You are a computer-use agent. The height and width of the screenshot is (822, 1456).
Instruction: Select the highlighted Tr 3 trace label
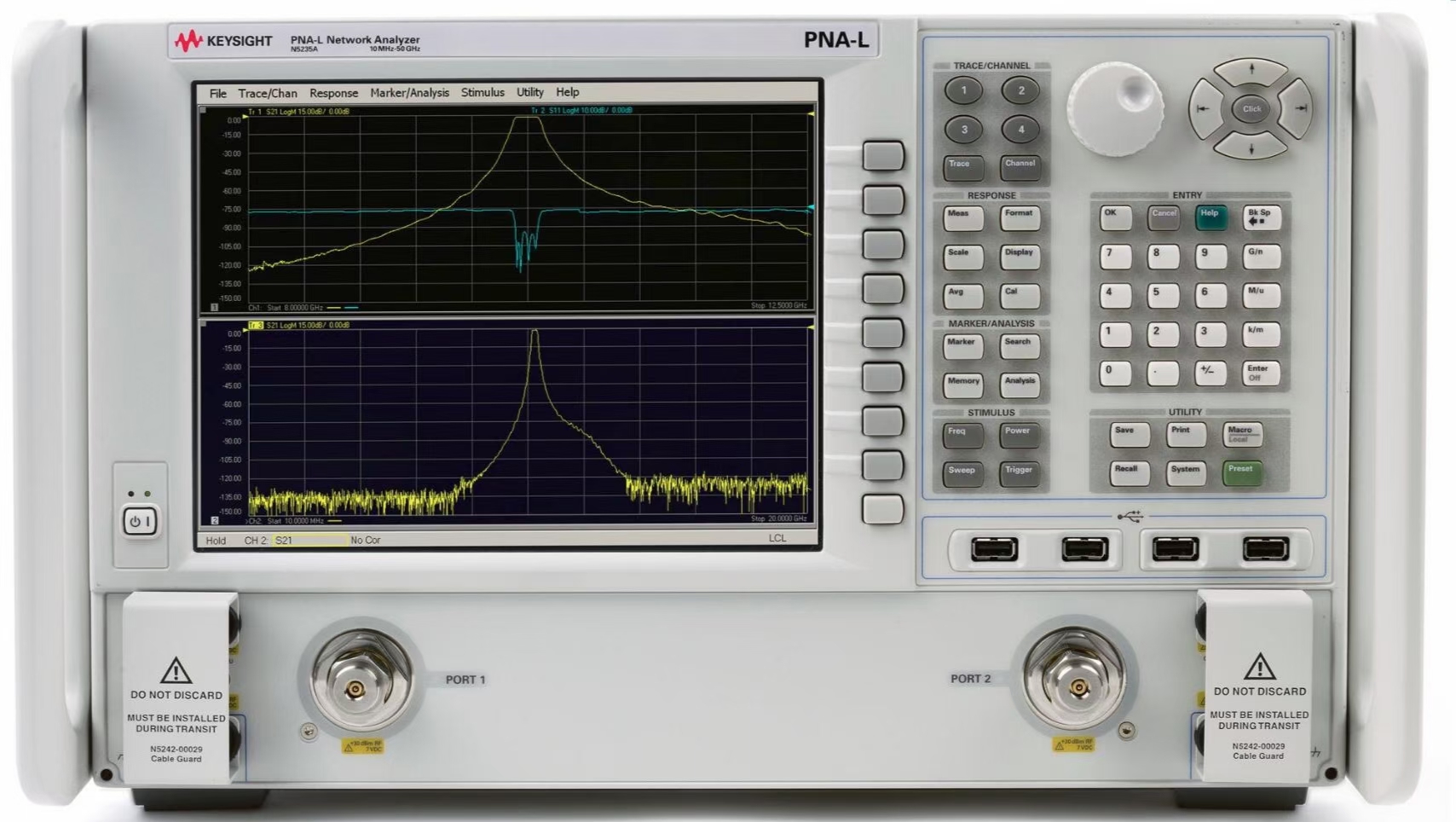coord(255,325)
